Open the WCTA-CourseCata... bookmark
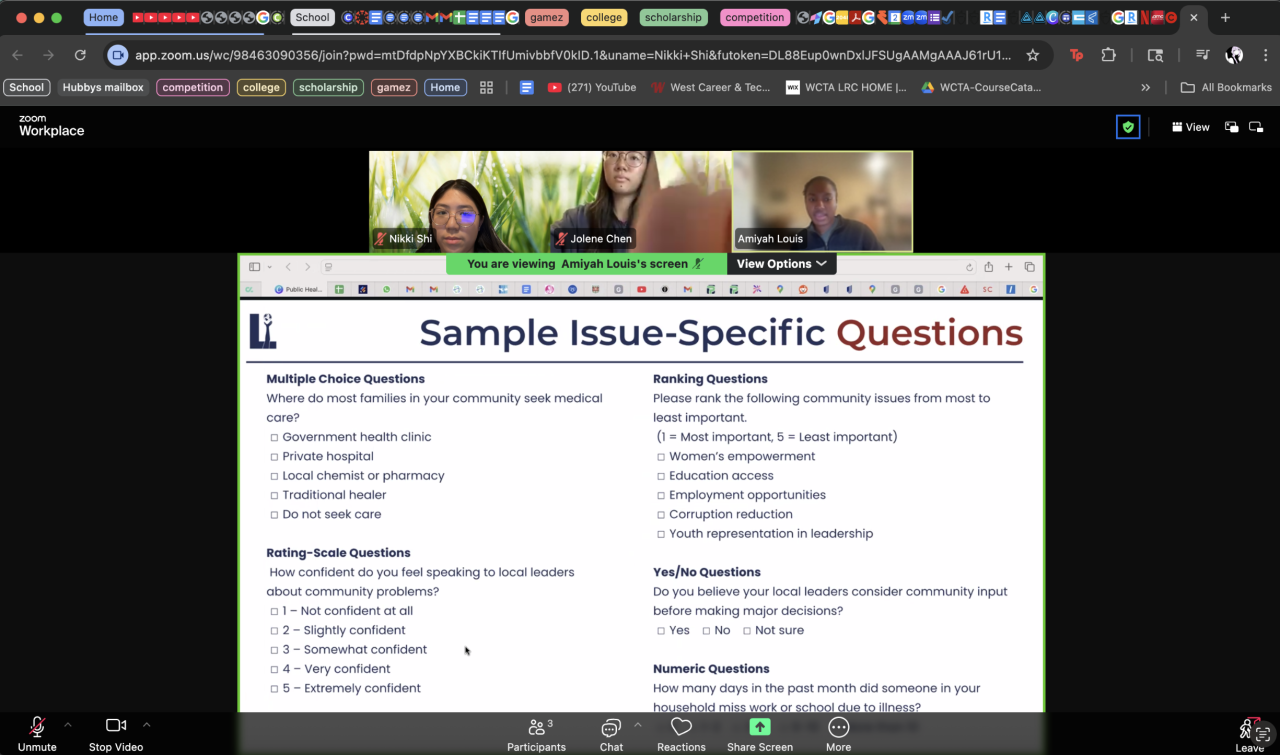Image resolution: width=1280 pixels, height=755 pixels. [981, 87]
